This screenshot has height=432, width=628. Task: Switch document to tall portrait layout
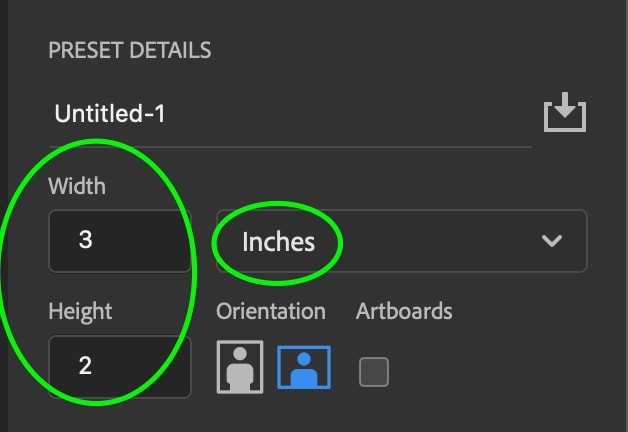pyautogui.click(x=240, y=367)
